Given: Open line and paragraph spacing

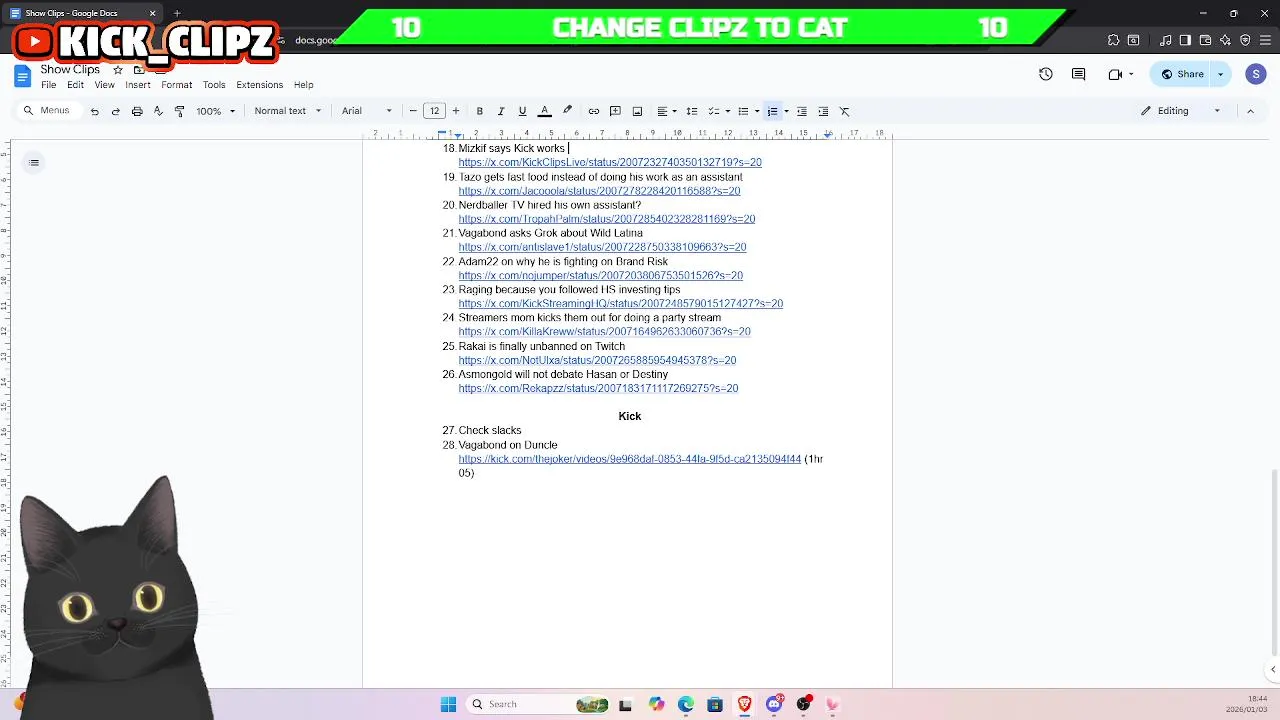Looking at the screenshot, I should tap(692, 111).
